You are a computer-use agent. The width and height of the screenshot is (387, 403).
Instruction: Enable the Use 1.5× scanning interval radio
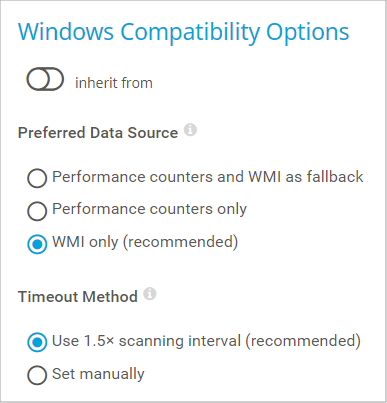[37, 342]
